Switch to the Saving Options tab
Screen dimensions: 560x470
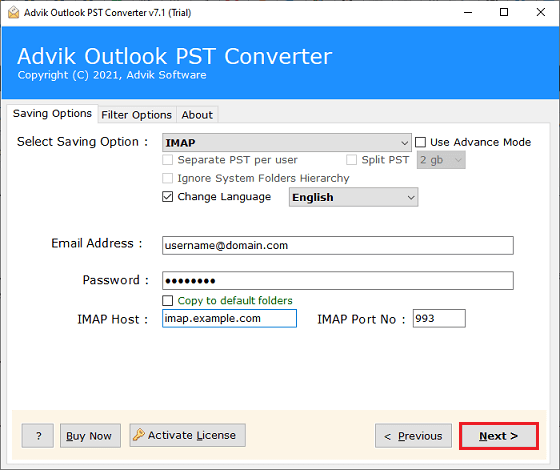(52, 114)
